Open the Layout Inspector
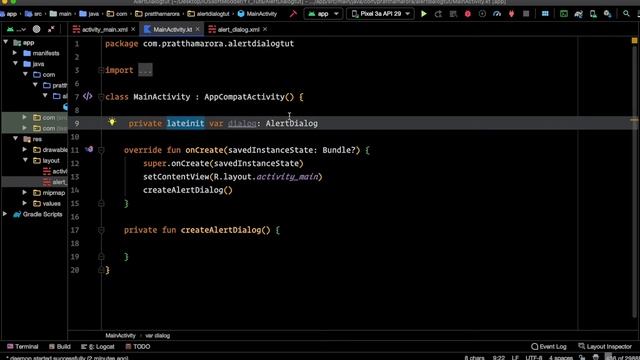Image resolution: width=640 pixels, height=360 pixels. [x=605, y=347]
